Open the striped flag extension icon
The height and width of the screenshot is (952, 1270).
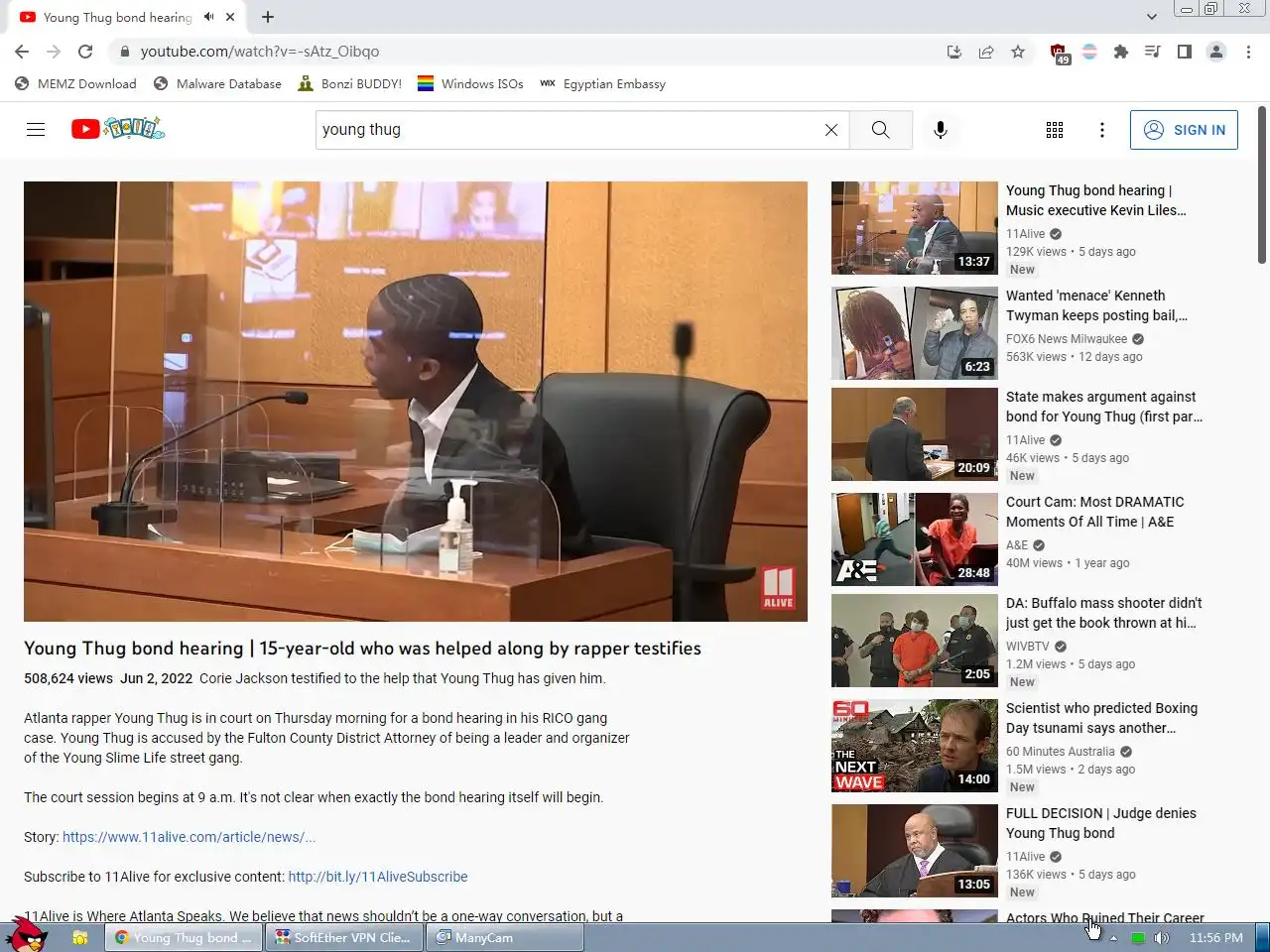point(1089,52)
